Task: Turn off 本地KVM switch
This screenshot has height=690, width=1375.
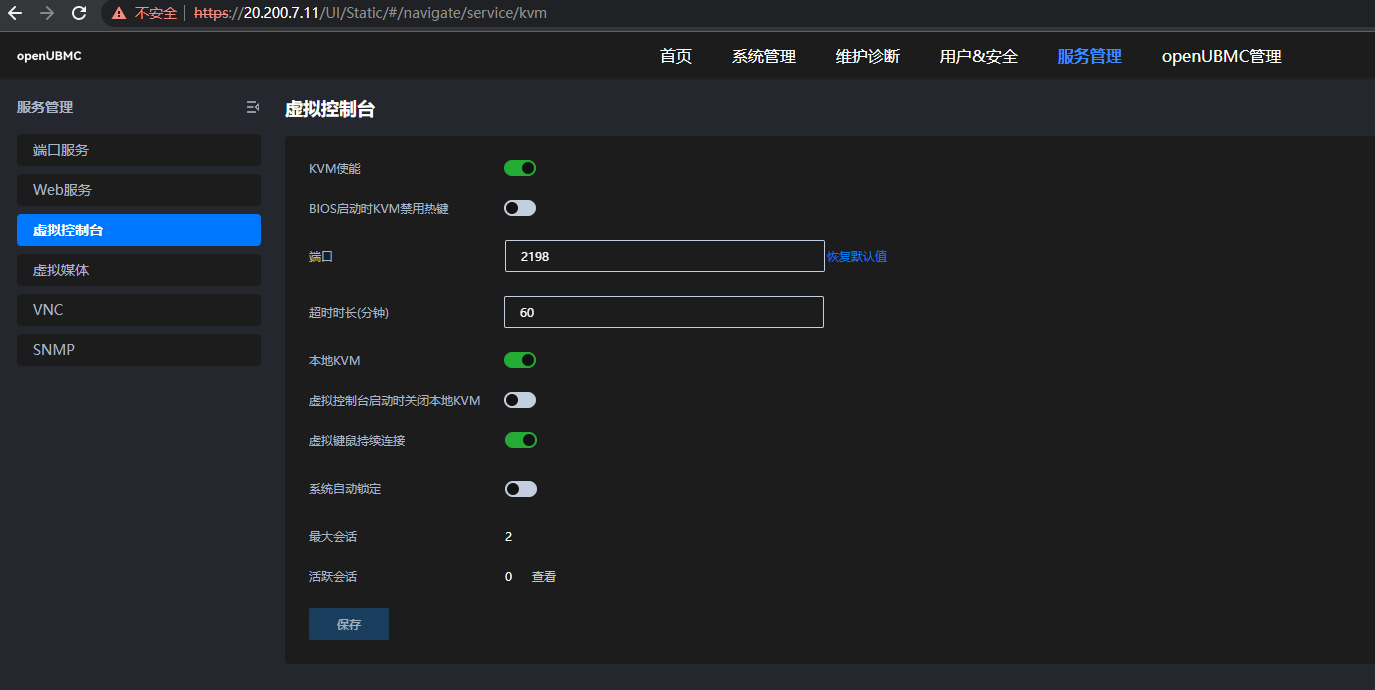Action: [x=520, y=360]
